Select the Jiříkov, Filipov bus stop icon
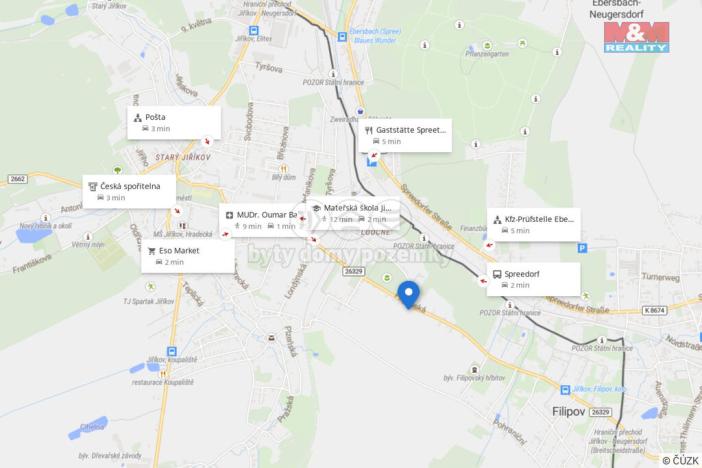The height and width of the screenshot is (468, 702). (x=565, y=390)
